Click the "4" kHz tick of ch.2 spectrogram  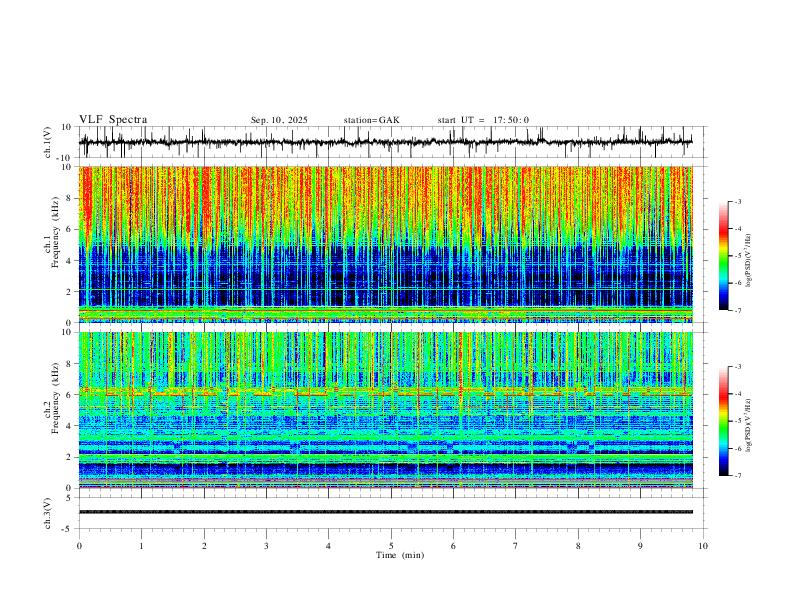[70, 426]
